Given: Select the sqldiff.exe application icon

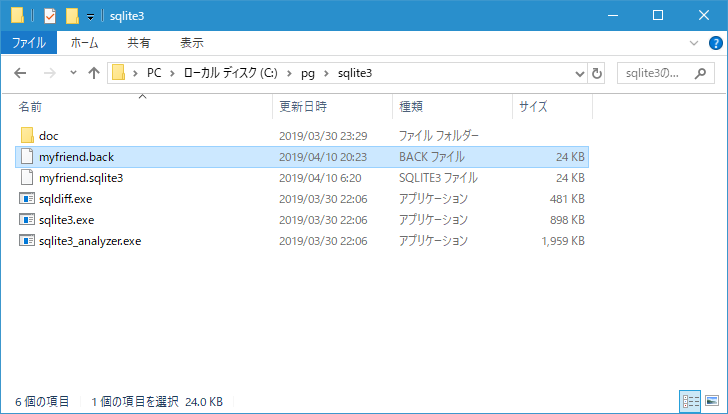Looking at the screenshot, I should click(27, 199).
